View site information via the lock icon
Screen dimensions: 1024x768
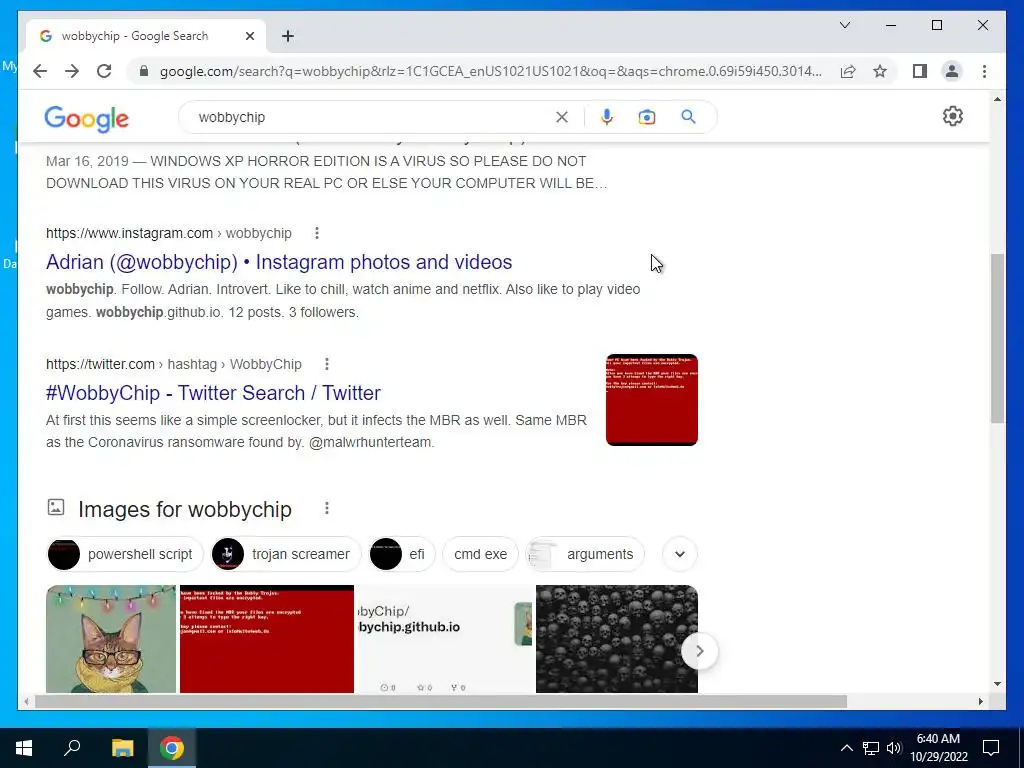click(144, 71)
